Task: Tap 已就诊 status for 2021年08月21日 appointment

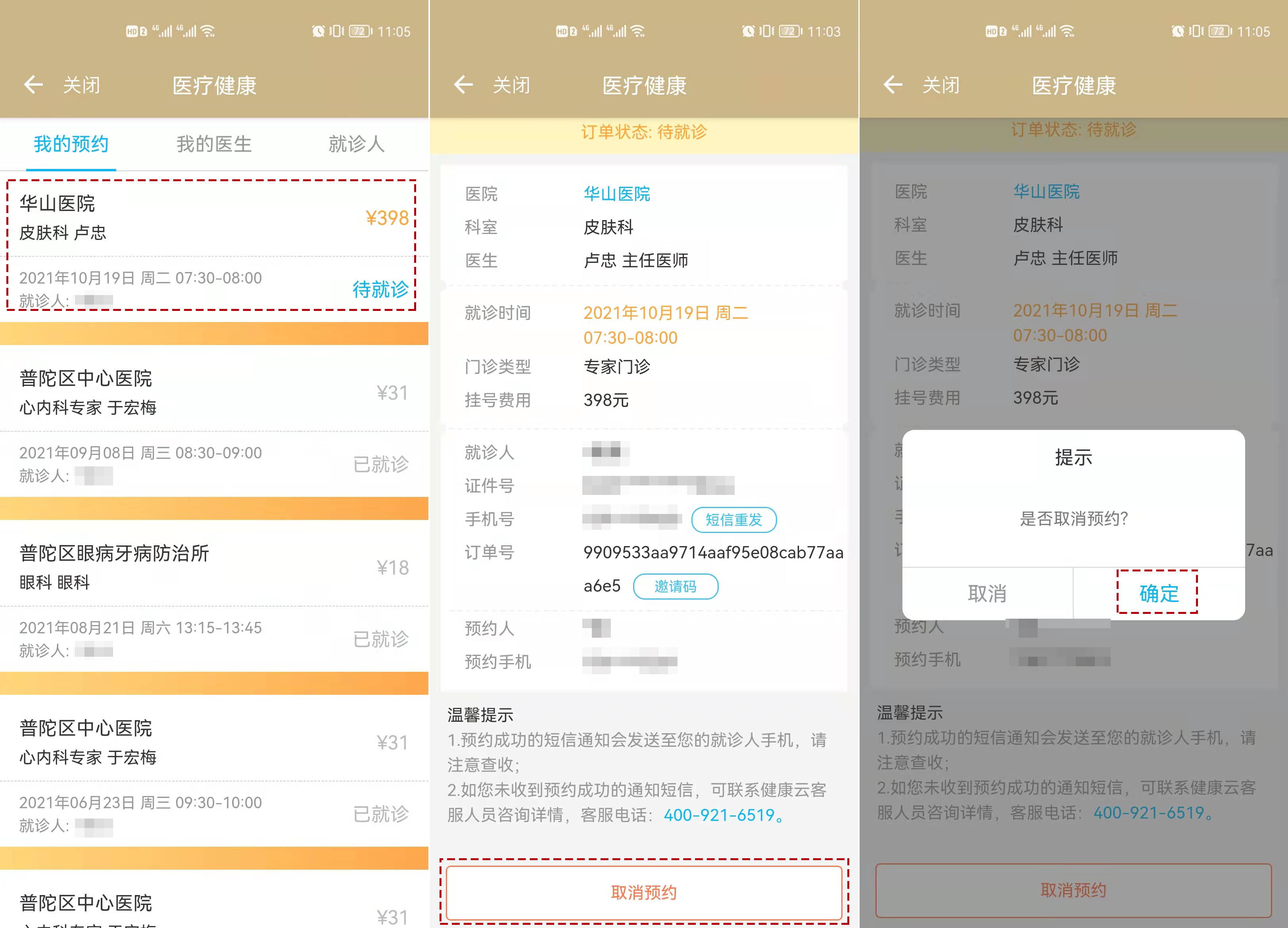Action: [x=380, y=639]
